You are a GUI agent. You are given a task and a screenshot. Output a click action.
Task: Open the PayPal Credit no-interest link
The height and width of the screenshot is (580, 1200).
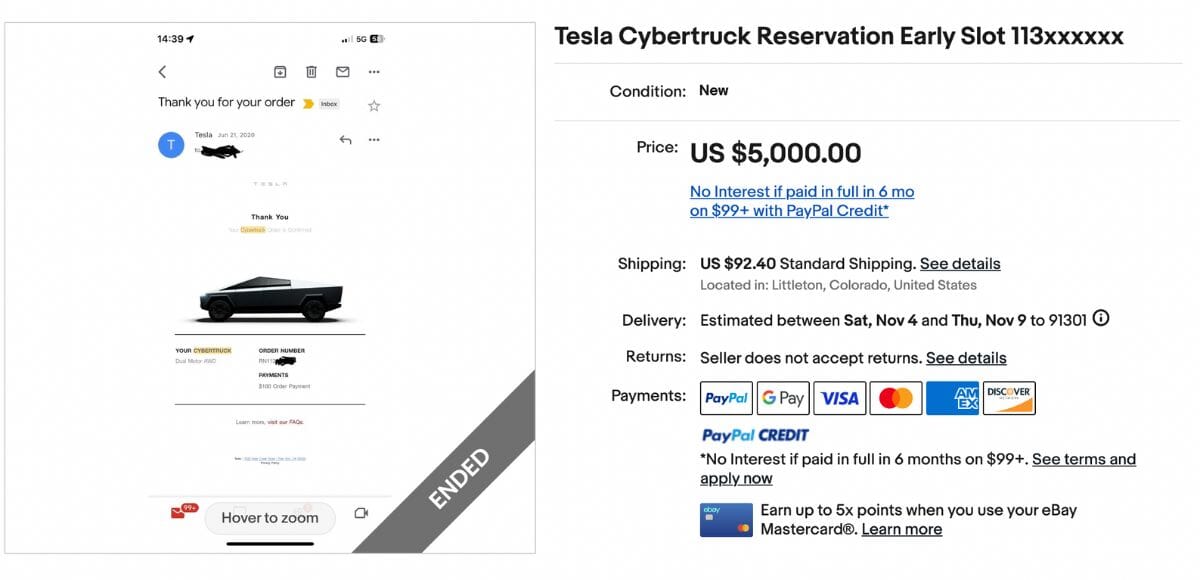(801, 201)
